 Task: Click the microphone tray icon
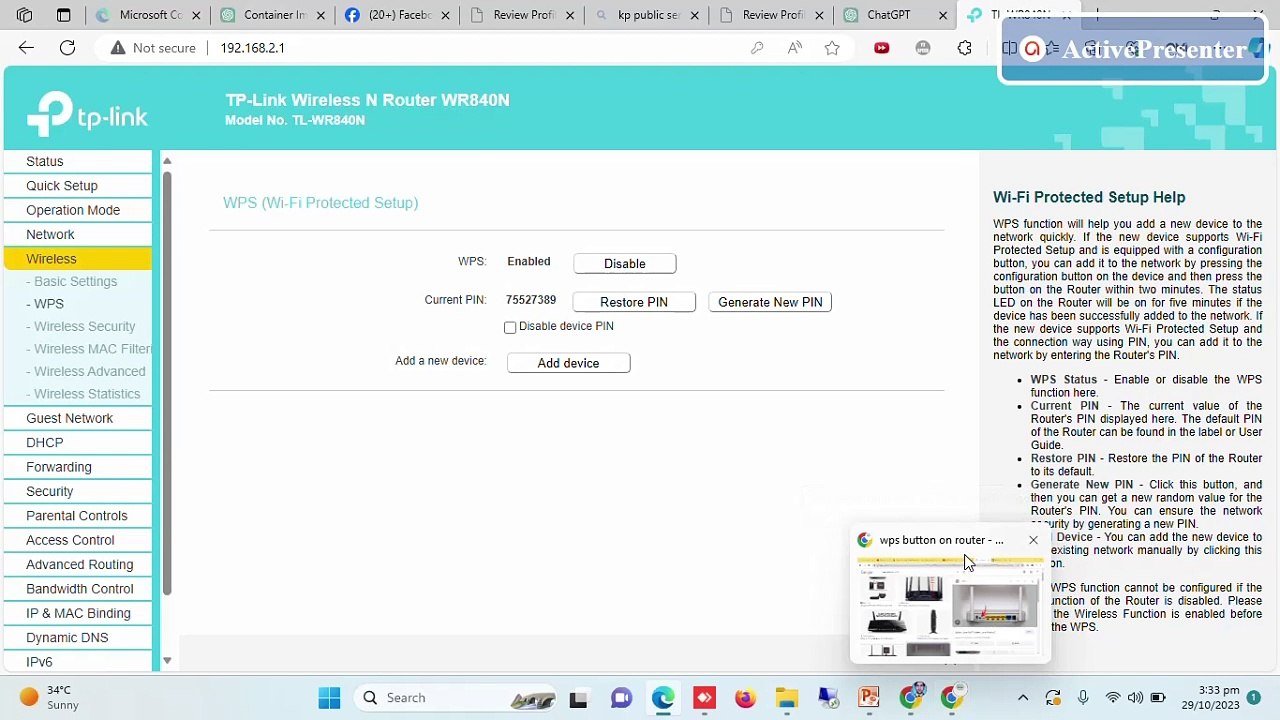pyautogui.click(x=1083, y=698)
